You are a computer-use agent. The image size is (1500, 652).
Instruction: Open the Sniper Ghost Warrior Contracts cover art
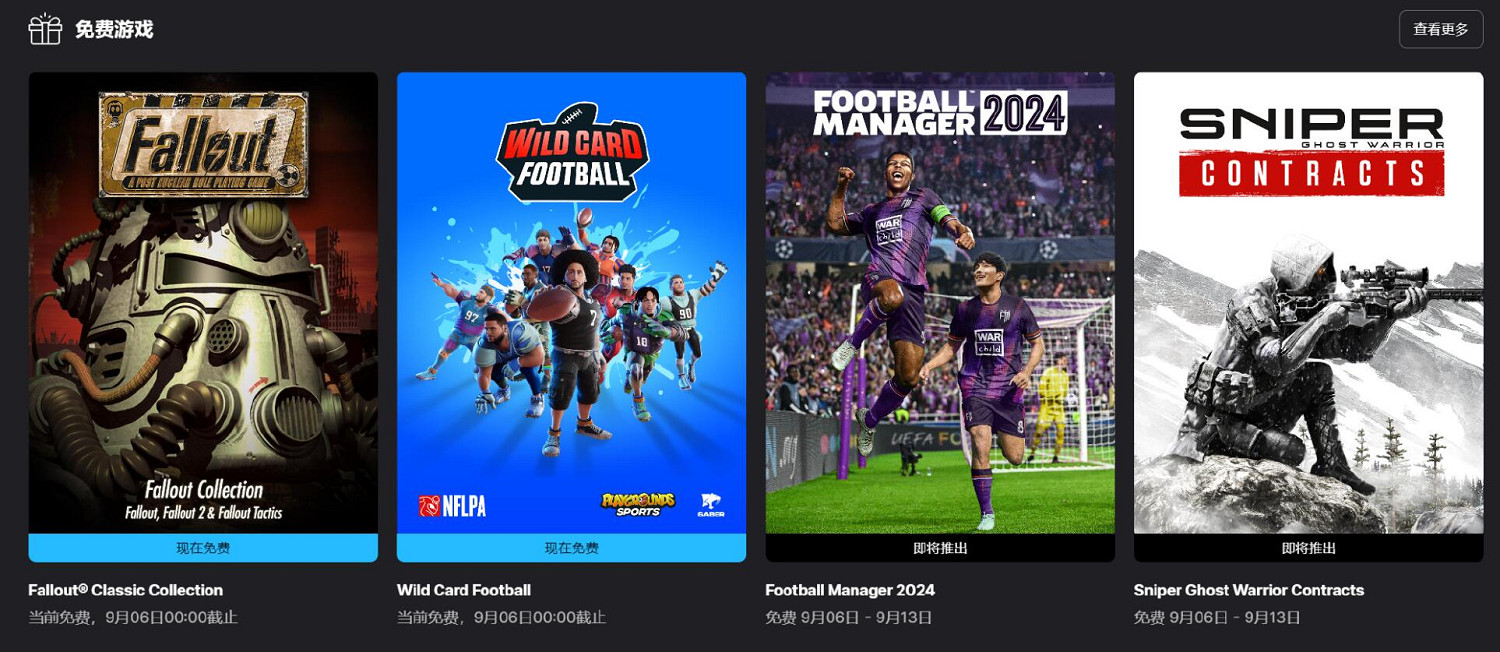pos(1308,303)
